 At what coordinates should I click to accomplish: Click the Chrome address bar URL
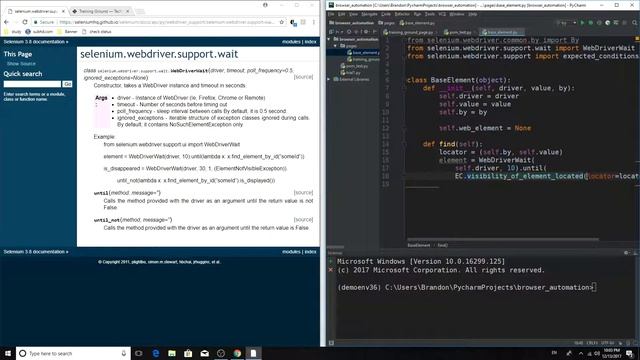point(167,22)
